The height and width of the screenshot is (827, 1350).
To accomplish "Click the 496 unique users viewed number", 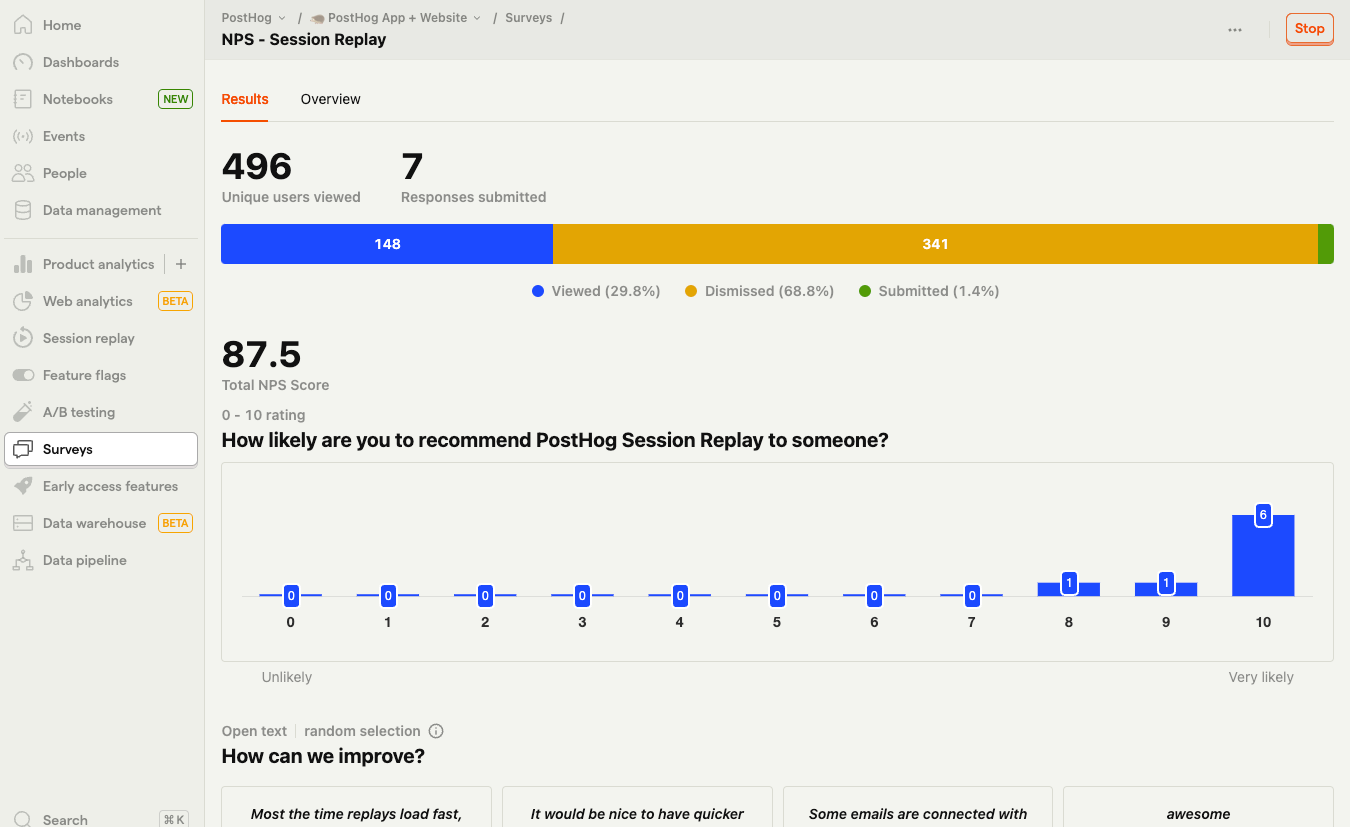I will tap(257, 166).
